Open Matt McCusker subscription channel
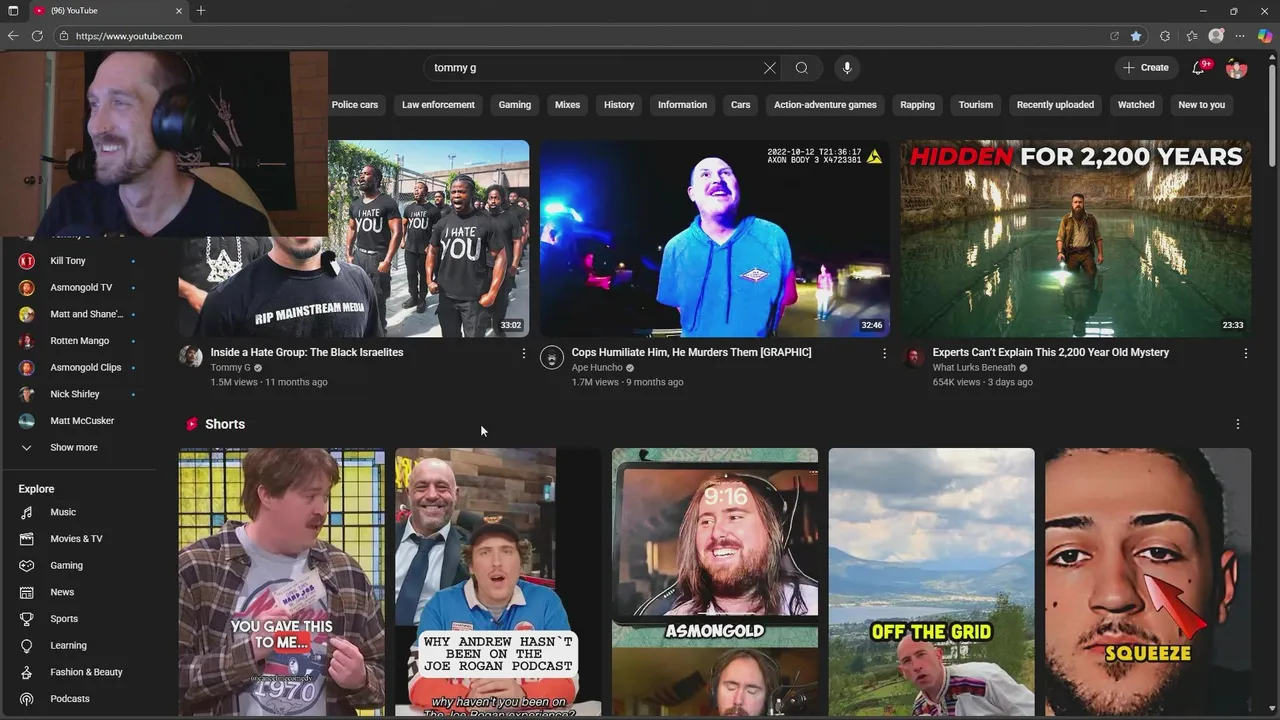1280x720 pixels. click(x=80, y=421)
